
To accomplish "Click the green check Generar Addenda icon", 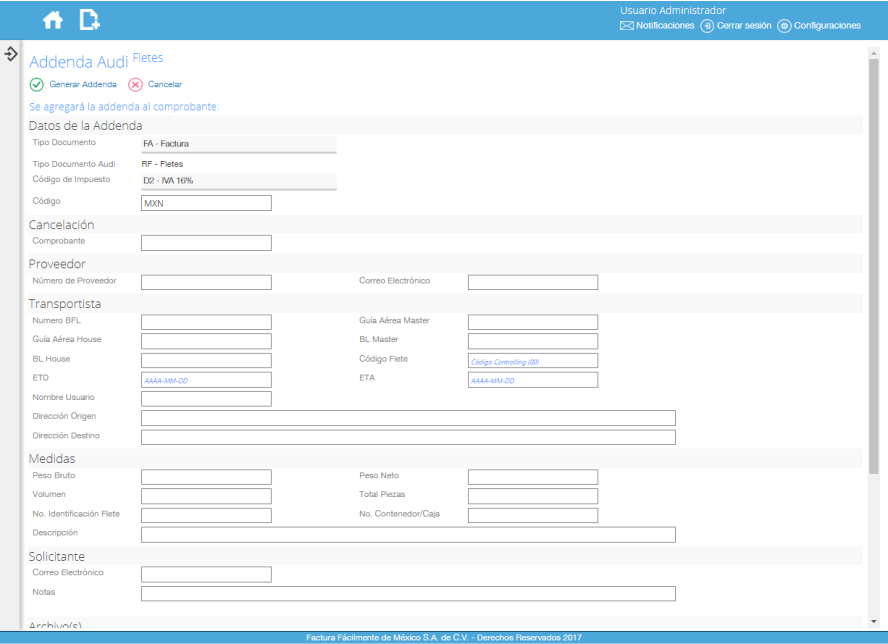I will (37, 85).
